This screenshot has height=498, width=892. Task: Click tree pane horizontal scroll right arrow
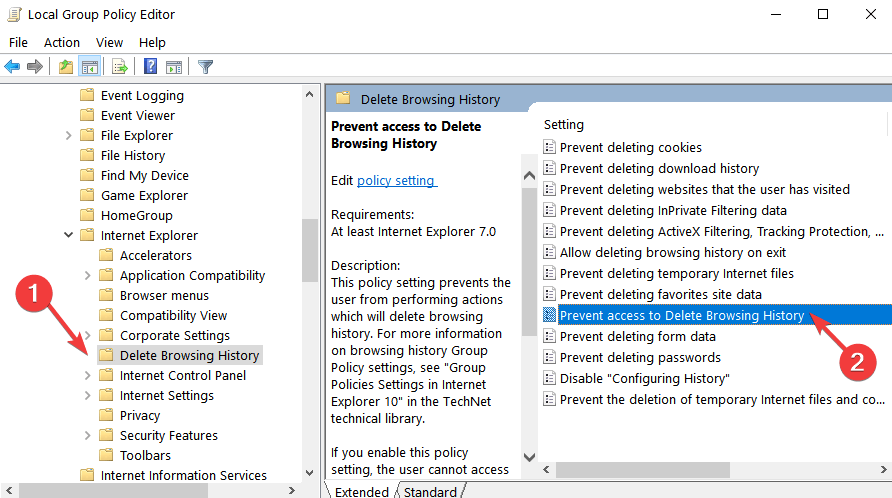[x=292, y=490]
